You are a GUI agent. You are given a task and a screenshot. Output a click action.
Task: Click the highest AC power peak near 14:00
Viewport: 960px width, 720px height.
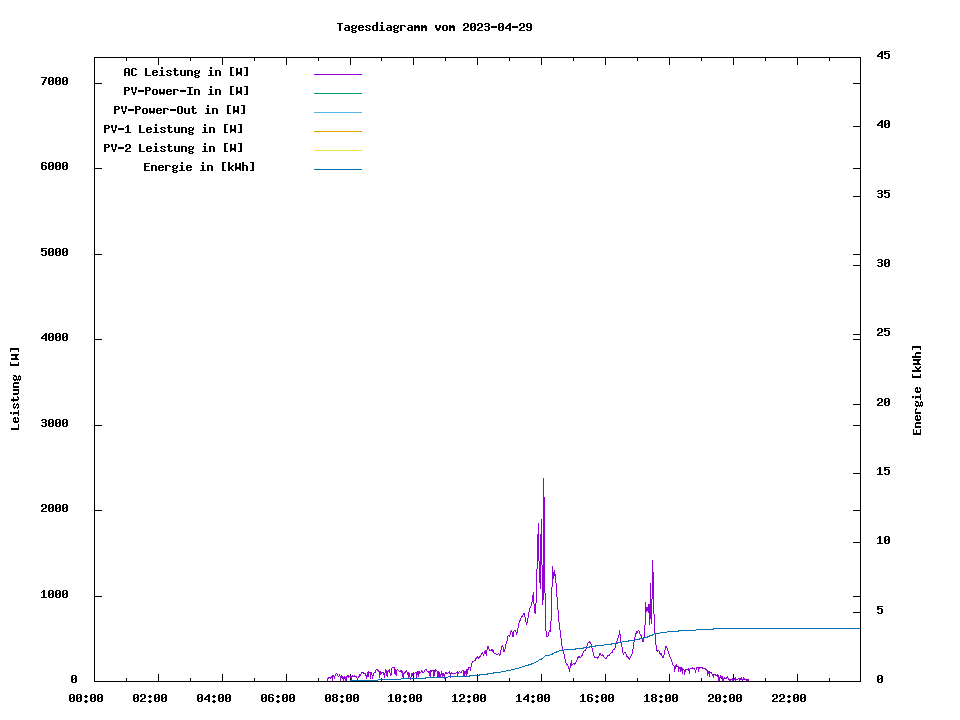543,480
